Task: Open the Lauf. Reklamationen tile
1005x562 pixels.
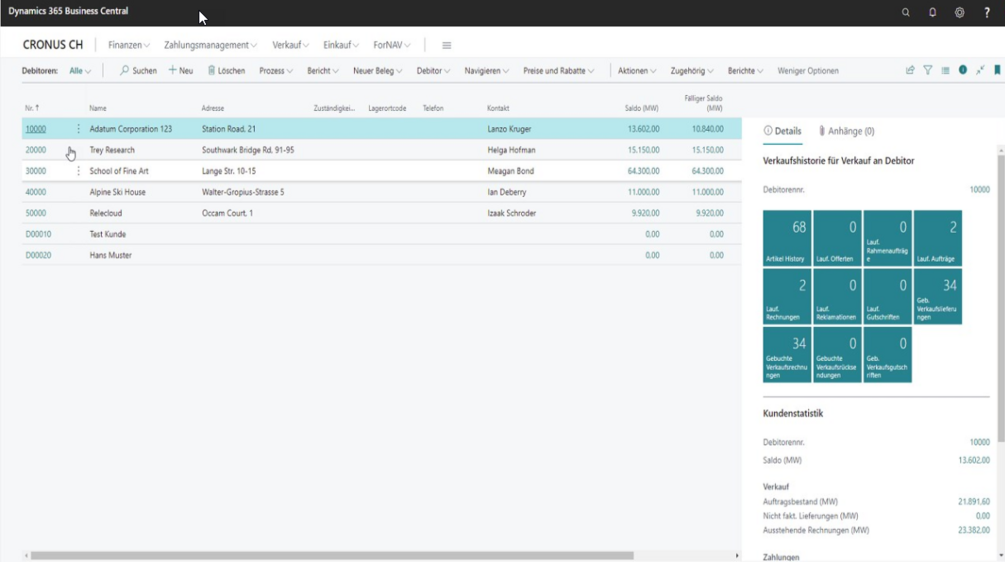Action: click(837, 296)
